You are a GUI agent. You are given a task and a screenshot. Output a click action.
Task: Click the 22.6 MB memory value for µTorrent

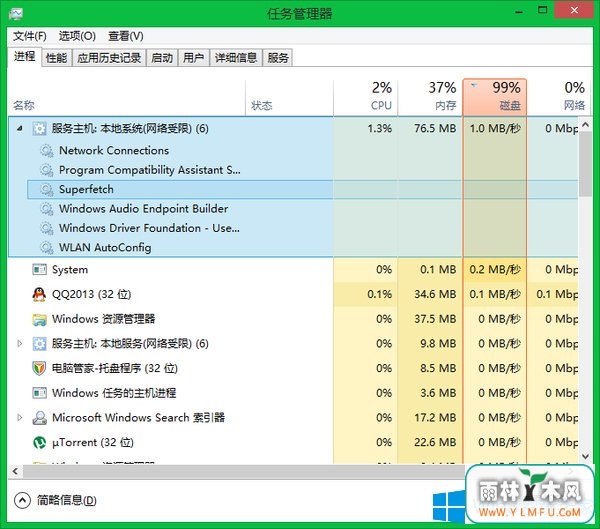point(435,442)
